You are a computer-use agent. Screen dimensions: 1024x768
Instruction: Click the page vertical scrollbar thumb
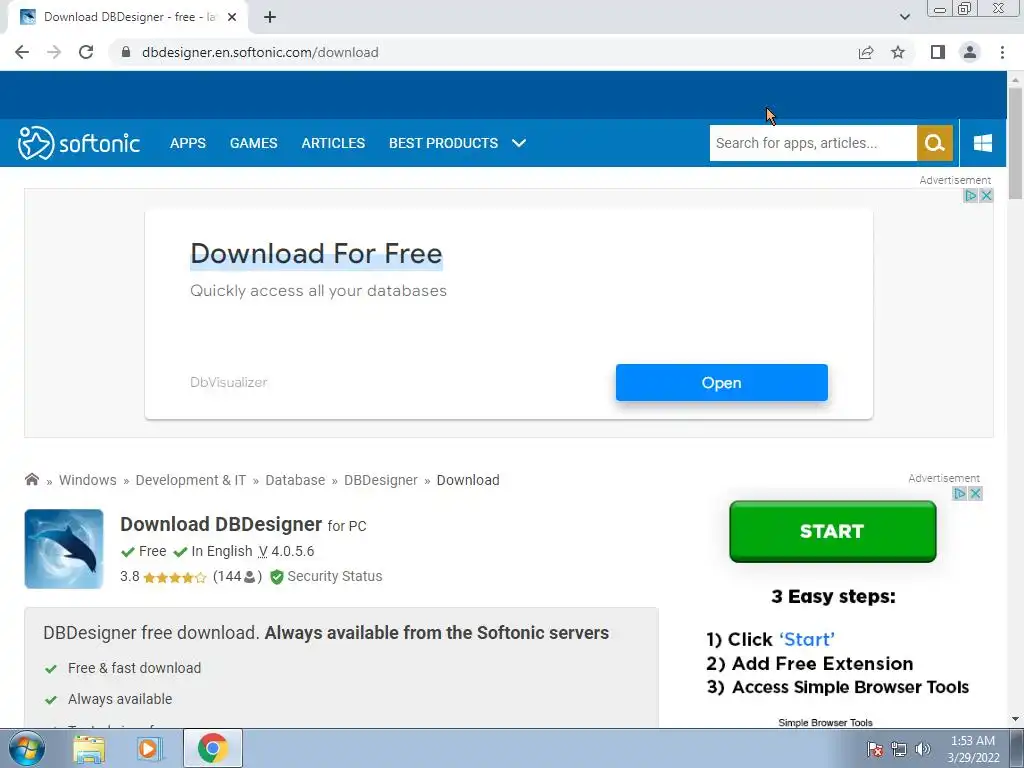click(1015, 142)
